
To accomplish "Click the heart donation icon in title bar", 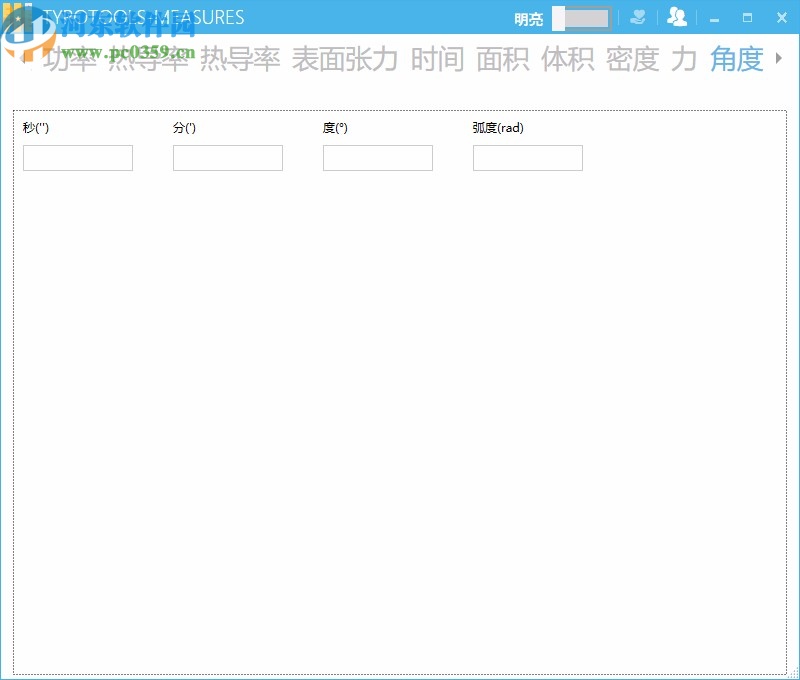I will pyautogui.click(x=638, y=17).
